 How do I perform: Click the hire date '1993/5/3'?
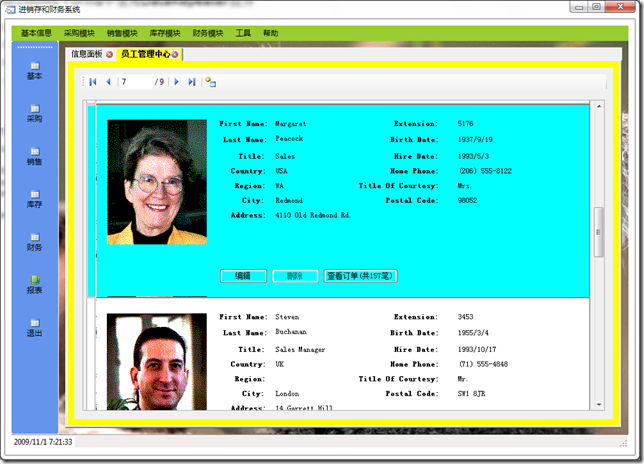click(x=473, y=156)
